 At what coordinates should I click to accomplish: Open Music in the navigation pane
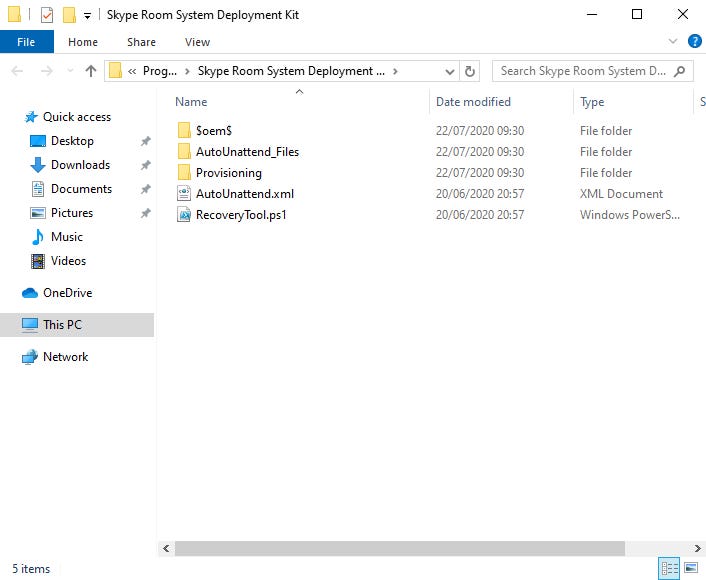pyautogui.click(x=67, y=237)
